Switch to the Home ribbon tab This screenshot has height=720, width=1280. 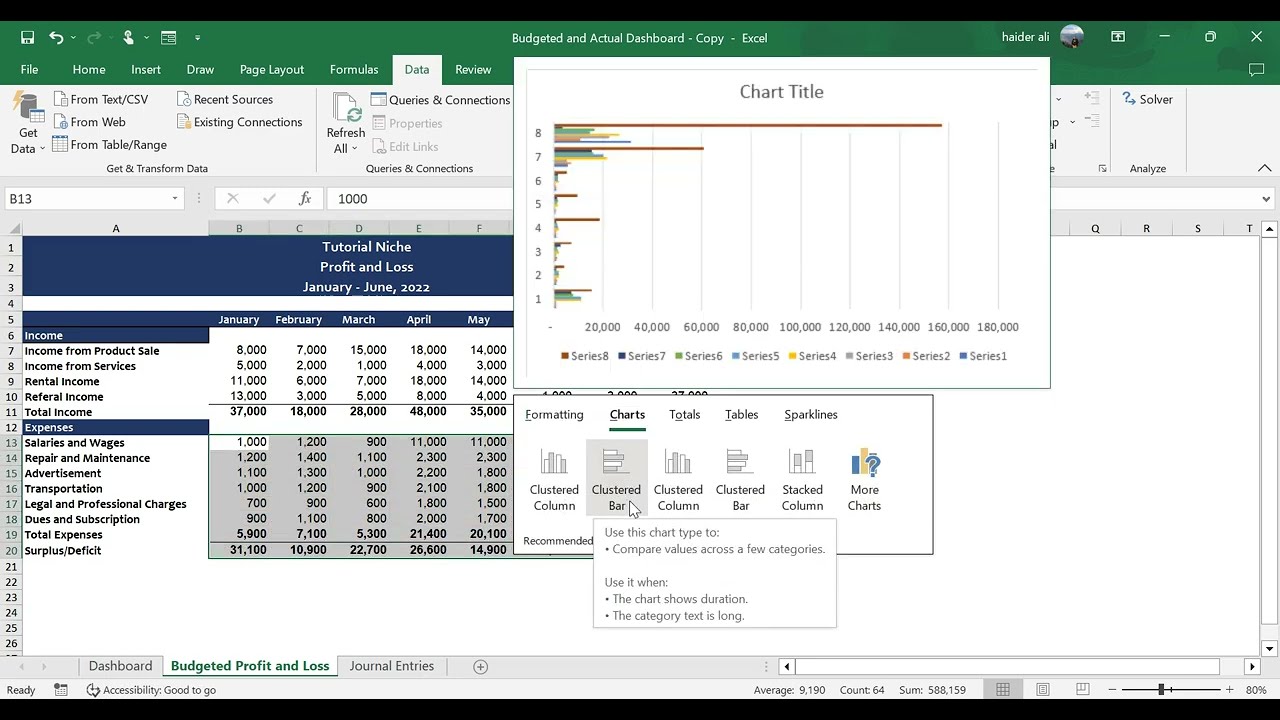[x=89, y=70]
